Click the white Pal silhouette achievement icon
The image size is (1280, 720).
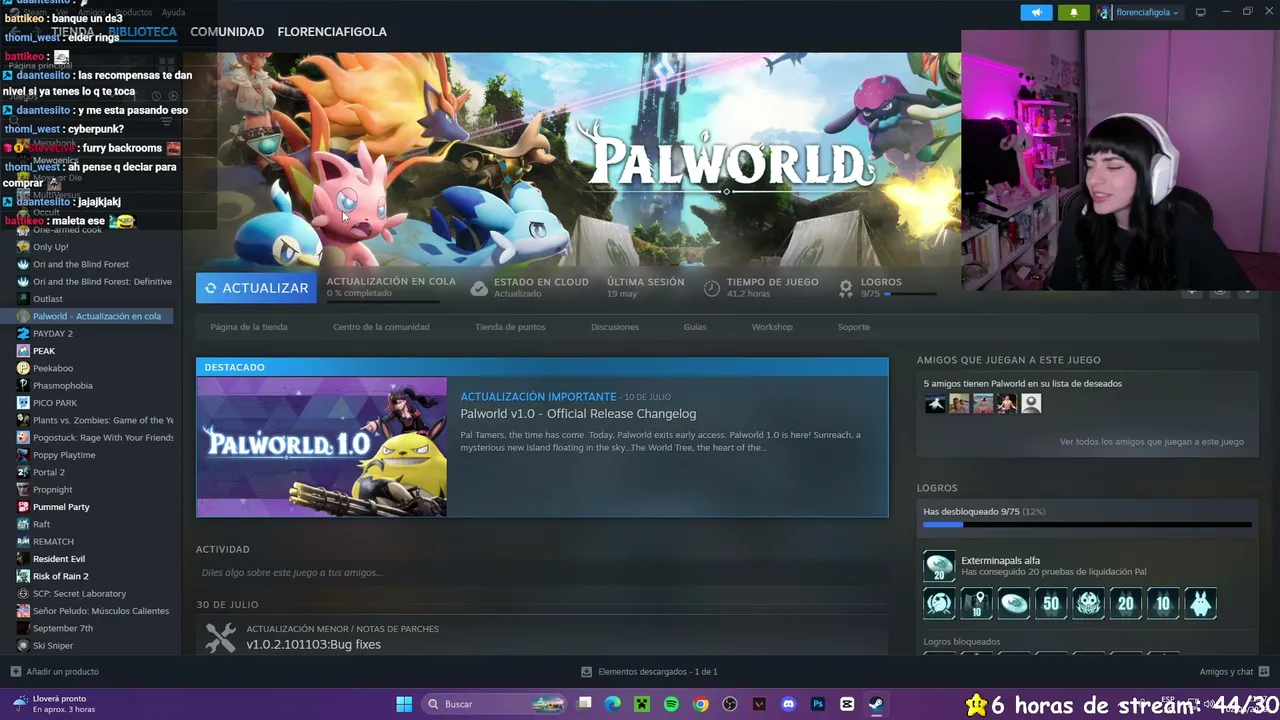[x=1201, y=603]
